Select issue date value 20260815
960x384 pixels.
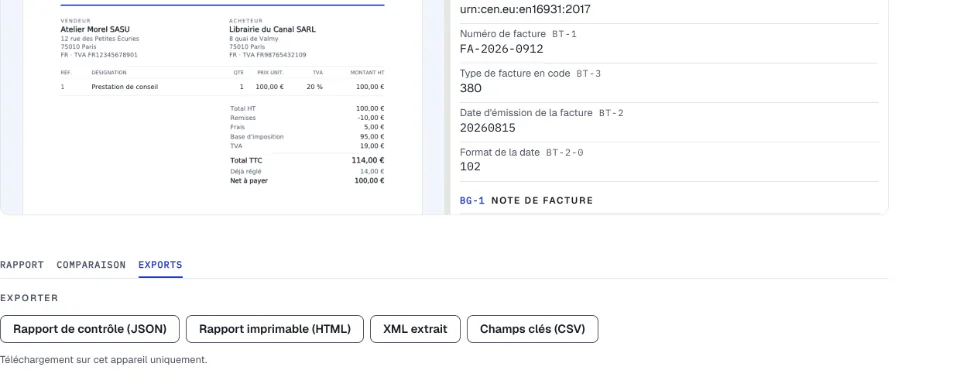487,128
